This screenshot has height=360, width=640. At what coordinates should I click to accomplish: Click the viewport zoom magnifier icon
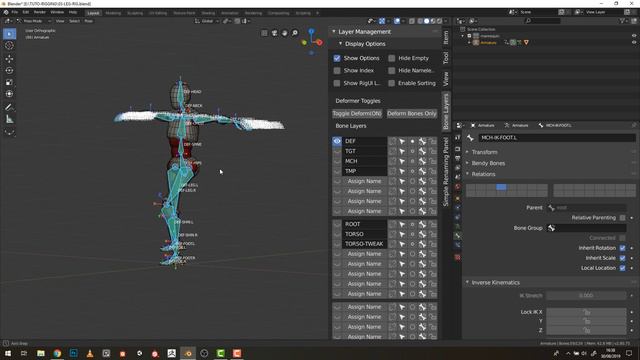click(x=295, y=33)
